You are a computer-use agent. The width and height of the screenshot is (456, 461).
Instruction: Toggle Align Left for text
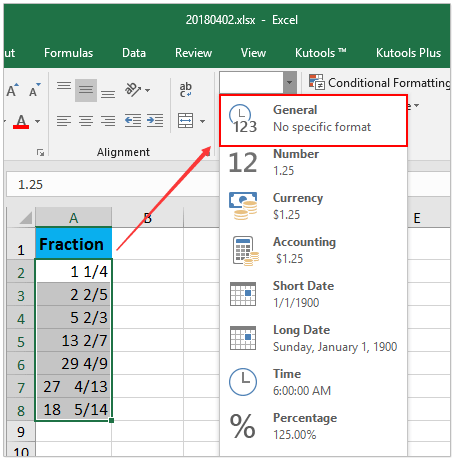[x=64, y=121]
